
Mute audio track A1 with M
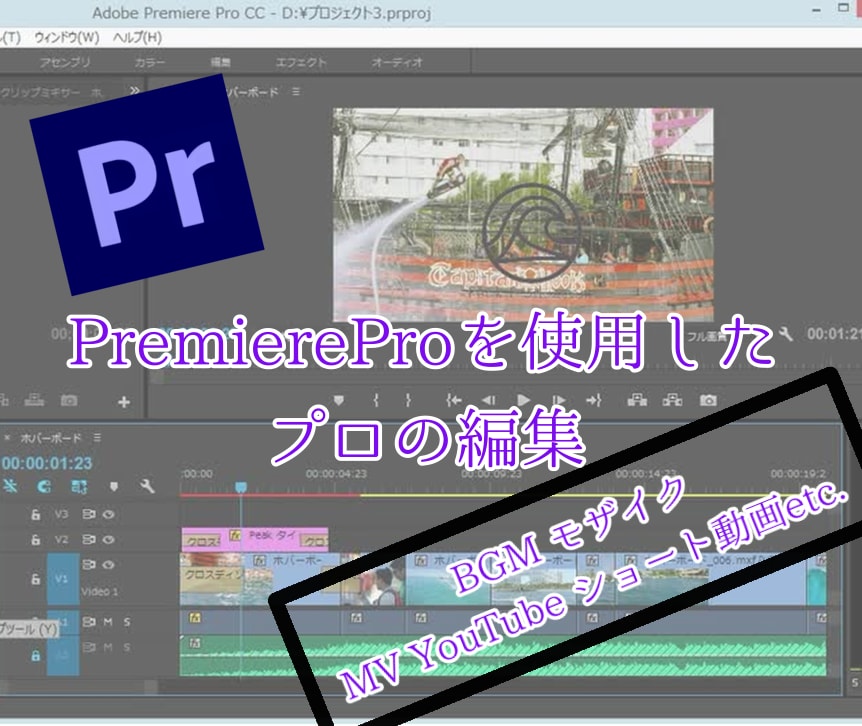click(x=108, y=622)
